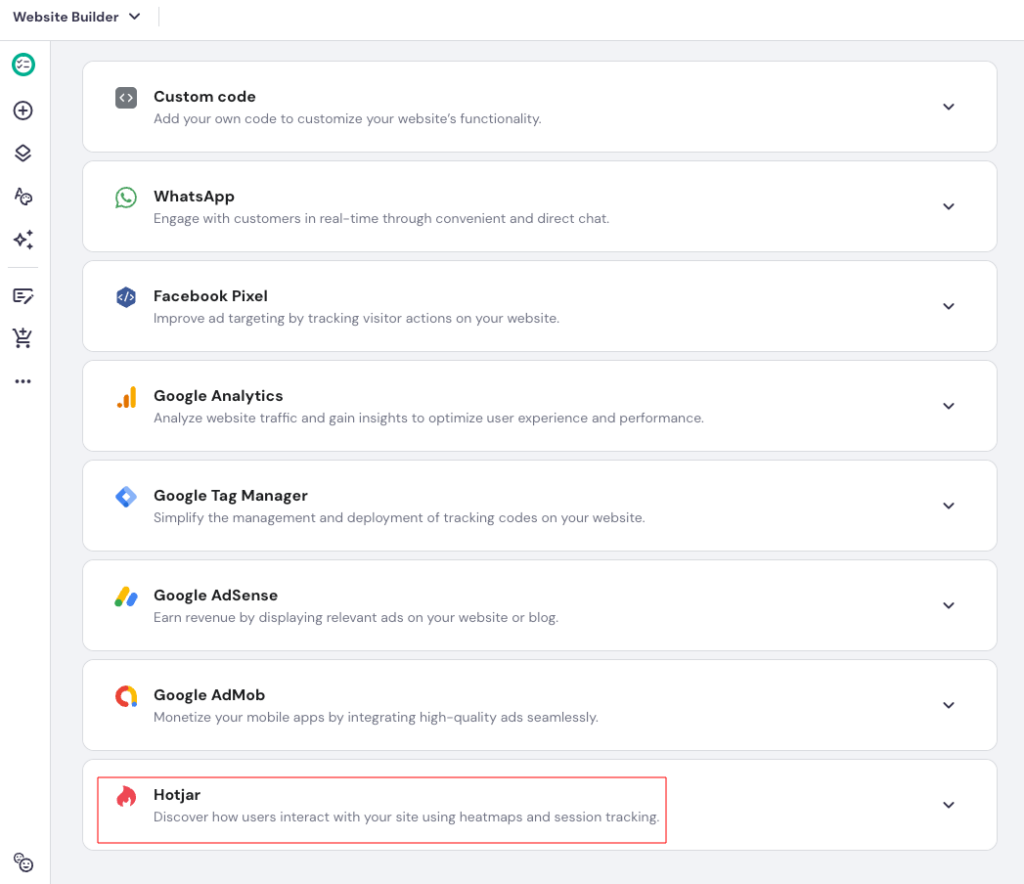Click the Facebook Pixel code icon
1024x884 pixels.
(125, 297)
